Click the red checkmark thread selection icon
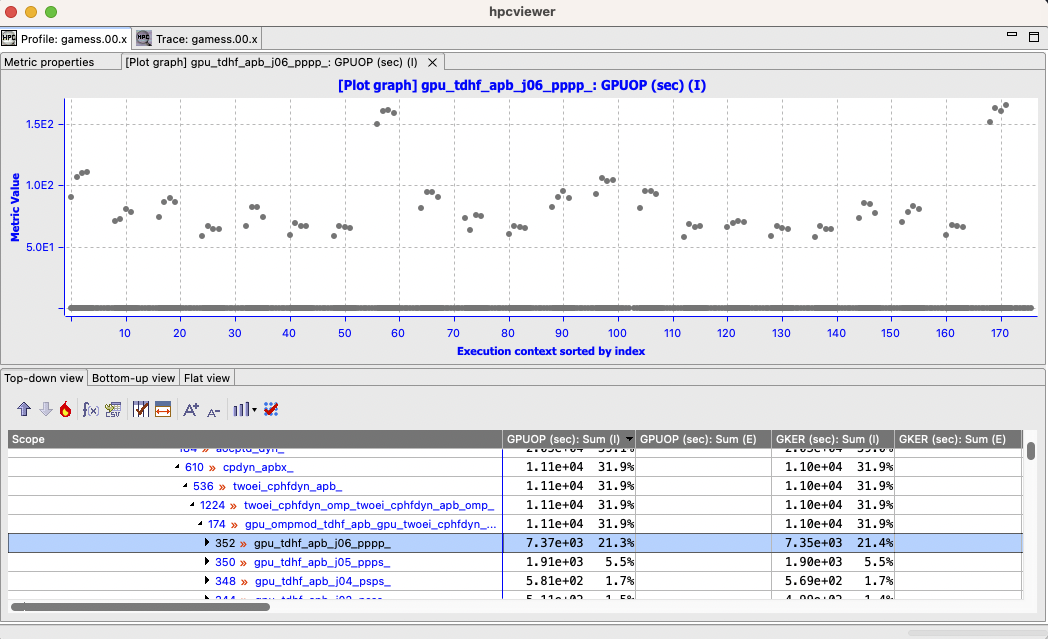The height and width of the screenshot is (639, 1048). tap(271, 409)
